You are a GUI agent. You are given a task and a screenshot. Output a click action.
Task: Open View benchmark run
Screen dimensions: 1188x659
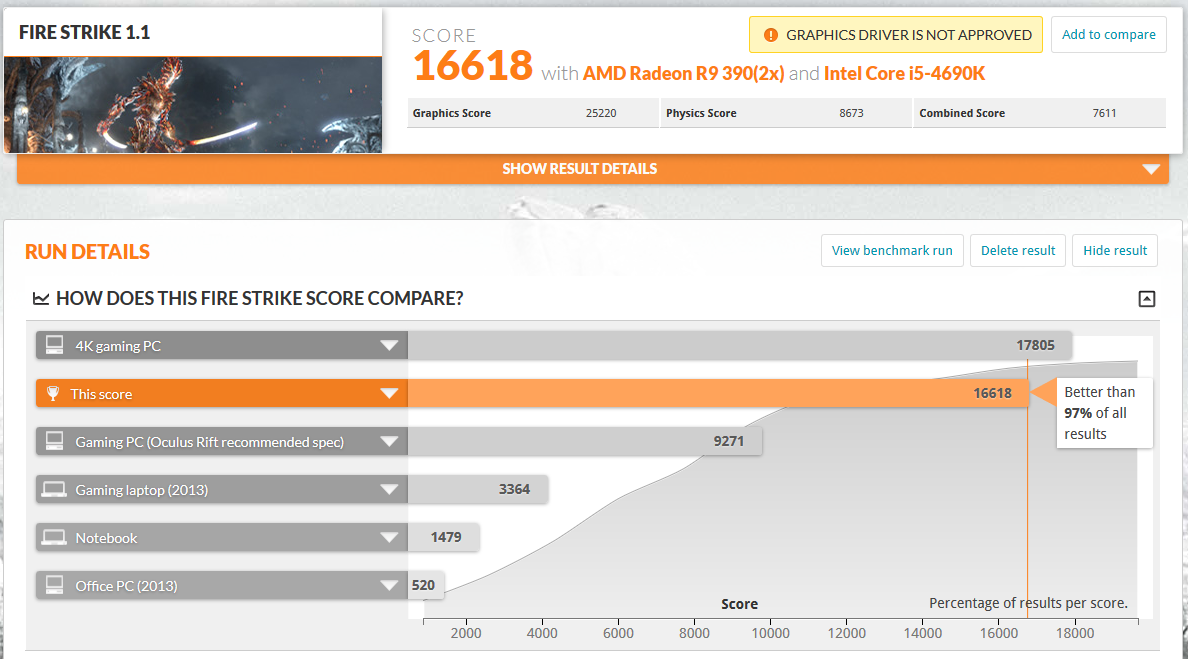tap(892, 251)
